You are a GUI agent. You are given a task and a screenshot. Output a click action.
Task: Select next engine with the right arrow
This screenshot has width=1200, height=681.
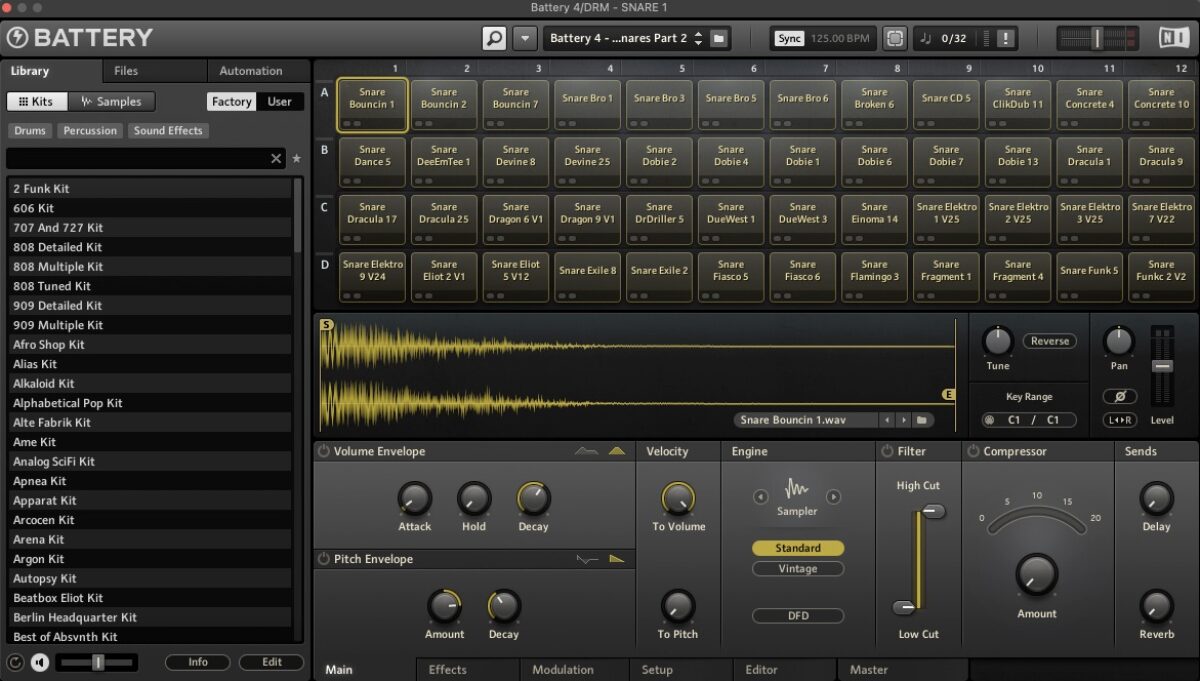[x=833, y=496]
